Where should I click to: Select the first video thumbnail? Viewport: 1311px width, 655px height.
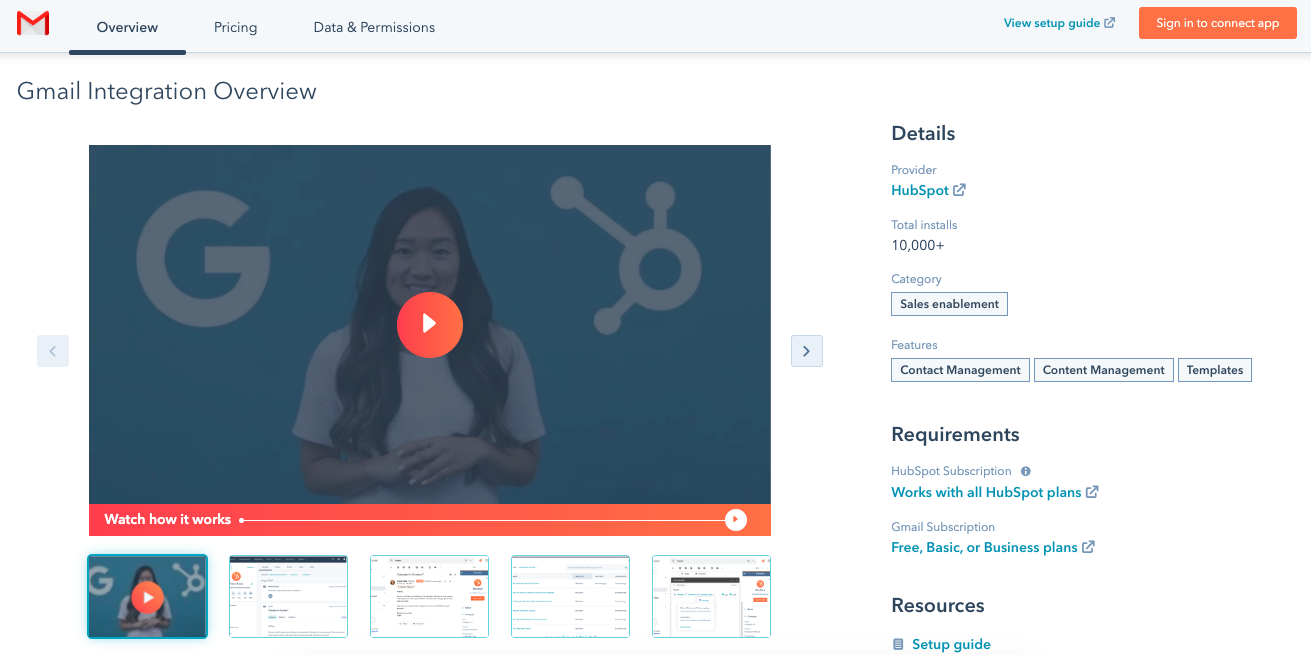[x=148, y=597]
